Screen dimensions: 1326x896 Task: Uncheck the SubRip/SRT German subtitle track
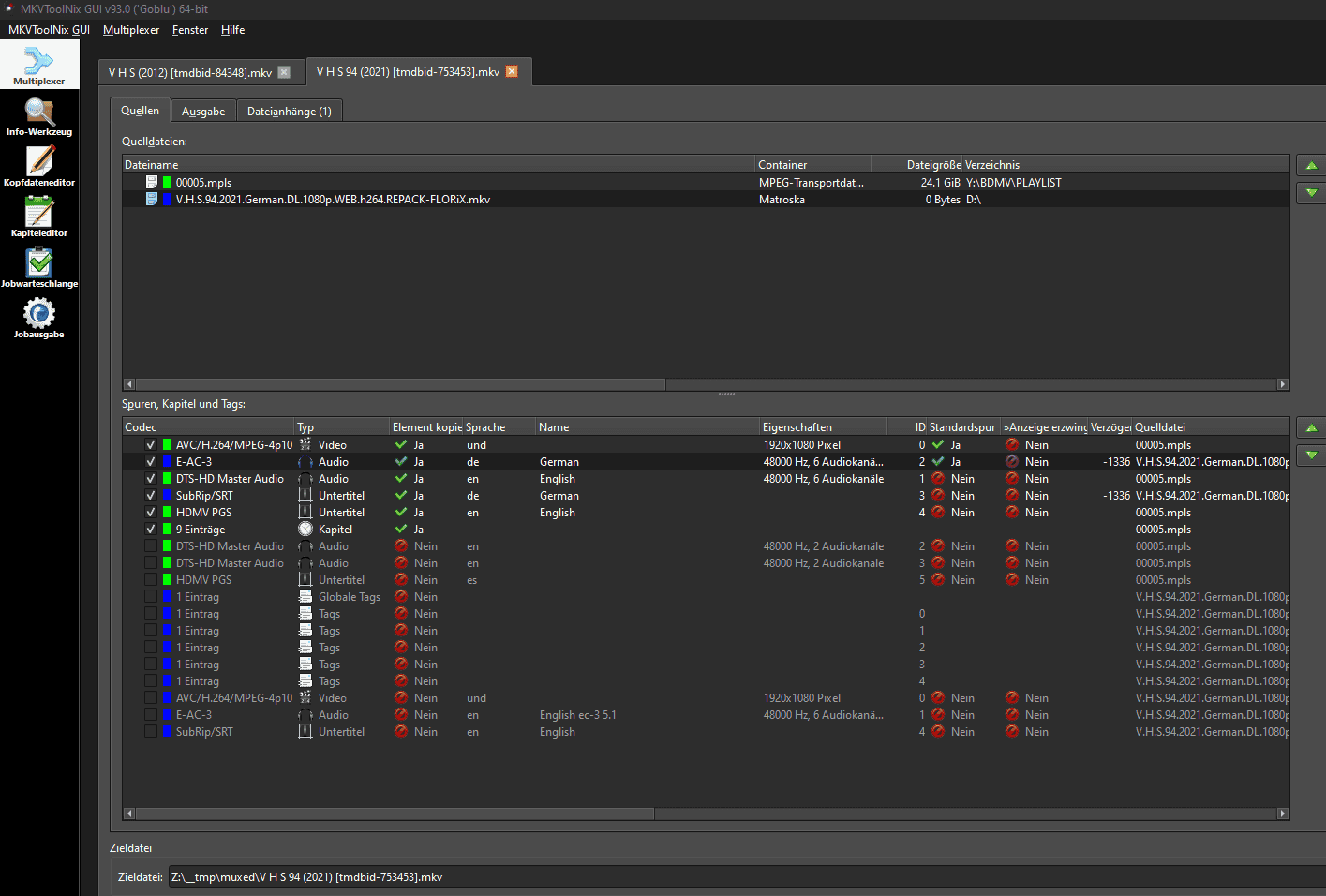(x=151, y=496)
